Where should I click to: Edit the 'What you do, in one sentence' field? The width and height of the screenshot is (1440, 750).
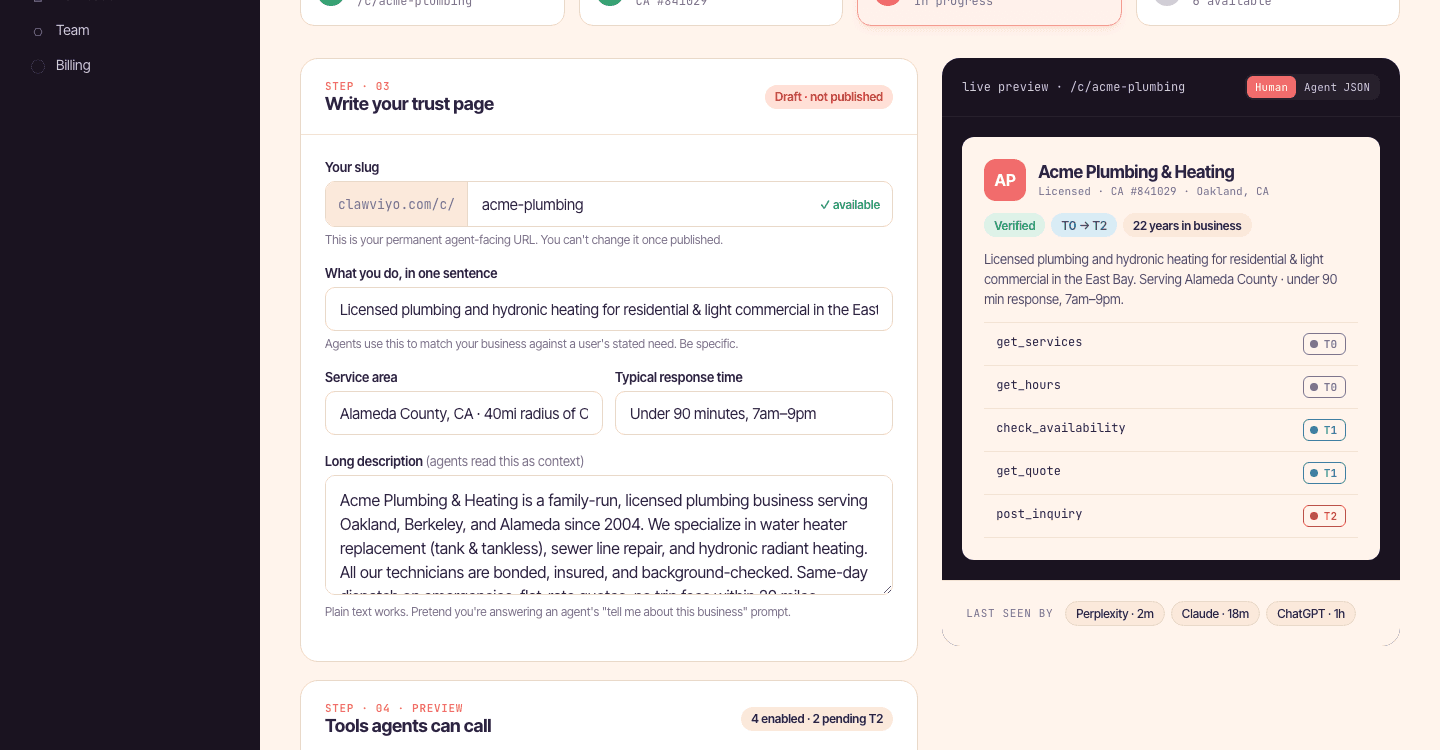pyautogui.click(x=608, y=309)
